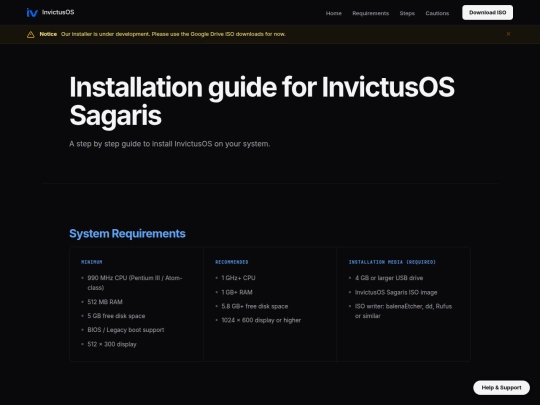The height and width of the screenshot is (405, 540).
Task: Go to Requirements nav link
Action: (x=371, y=13)
